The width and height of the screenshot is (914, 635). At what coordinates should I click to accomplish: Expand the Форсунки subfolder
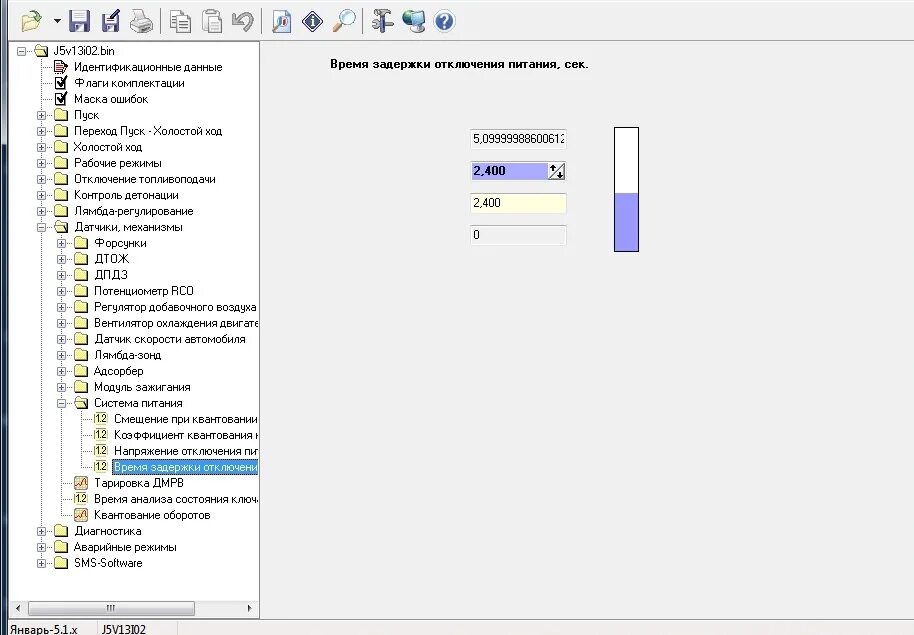tap(61, 243)
